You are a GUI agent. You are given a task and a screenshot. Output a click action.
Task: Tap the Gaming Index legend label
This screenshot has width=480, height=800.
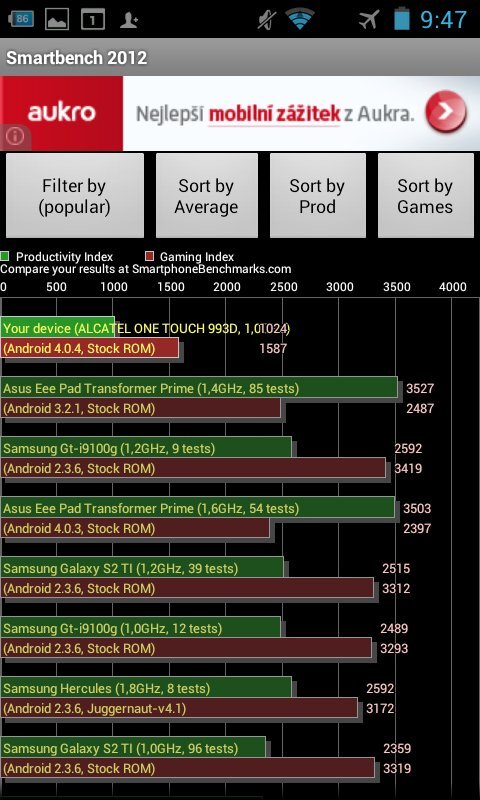197,257
